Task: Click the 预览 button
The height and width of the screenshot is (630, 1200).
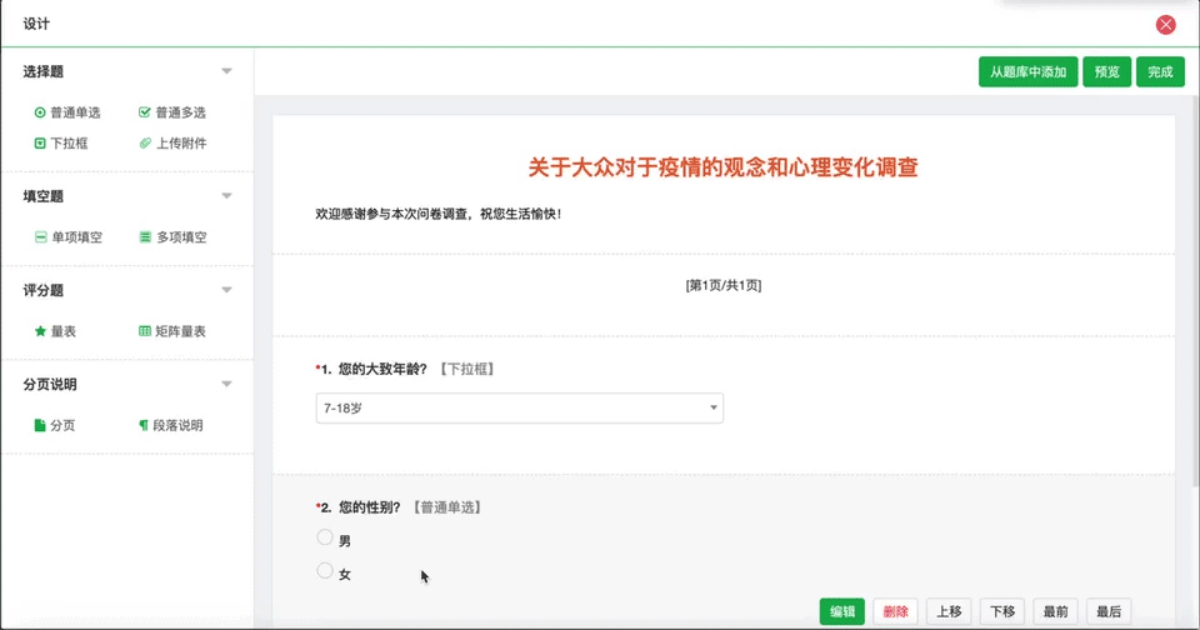Action: [x=1107, y=72]
